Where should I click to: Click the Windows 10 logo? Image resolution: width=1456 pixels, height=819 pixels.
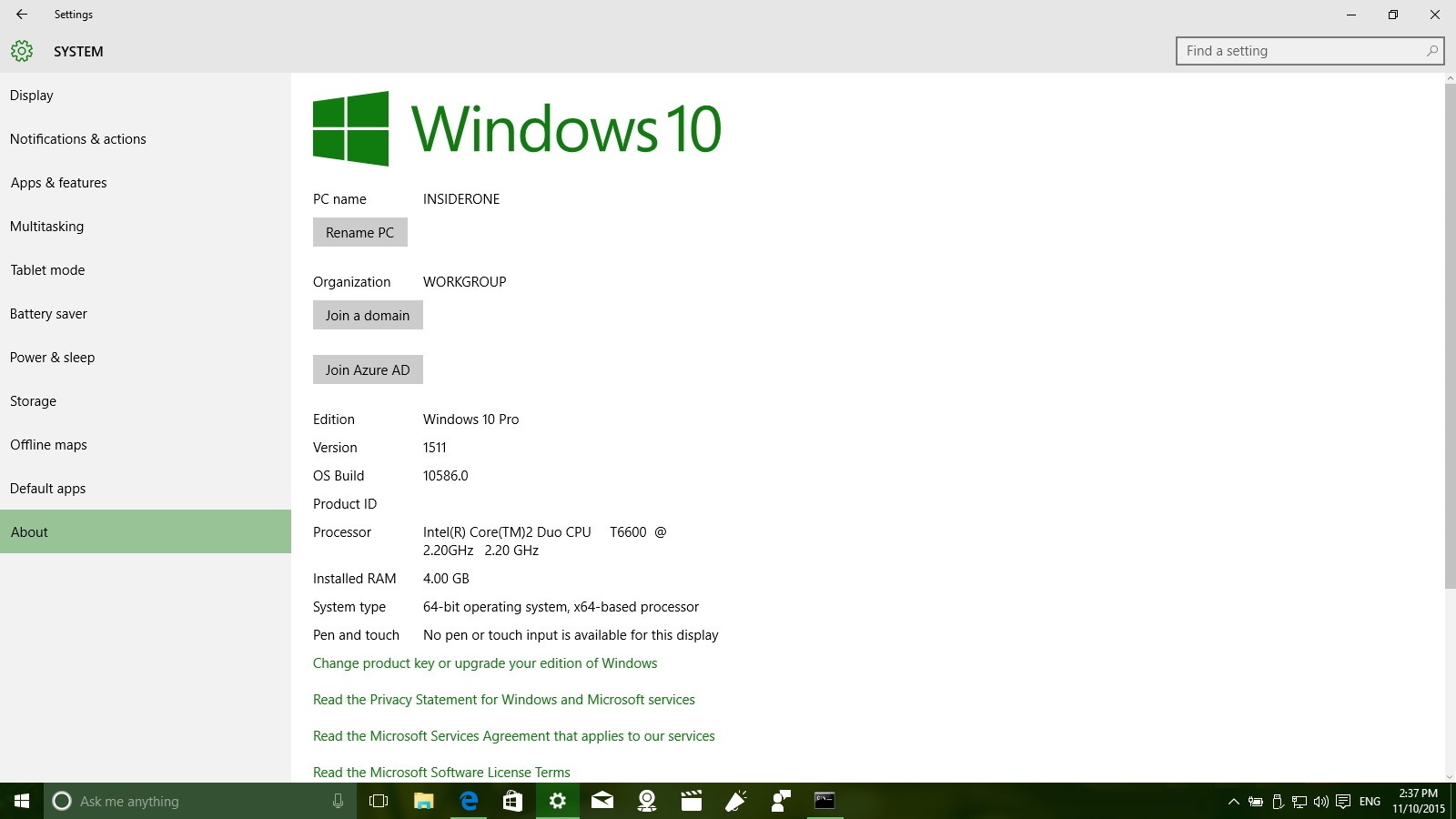(x=517, y=128)
